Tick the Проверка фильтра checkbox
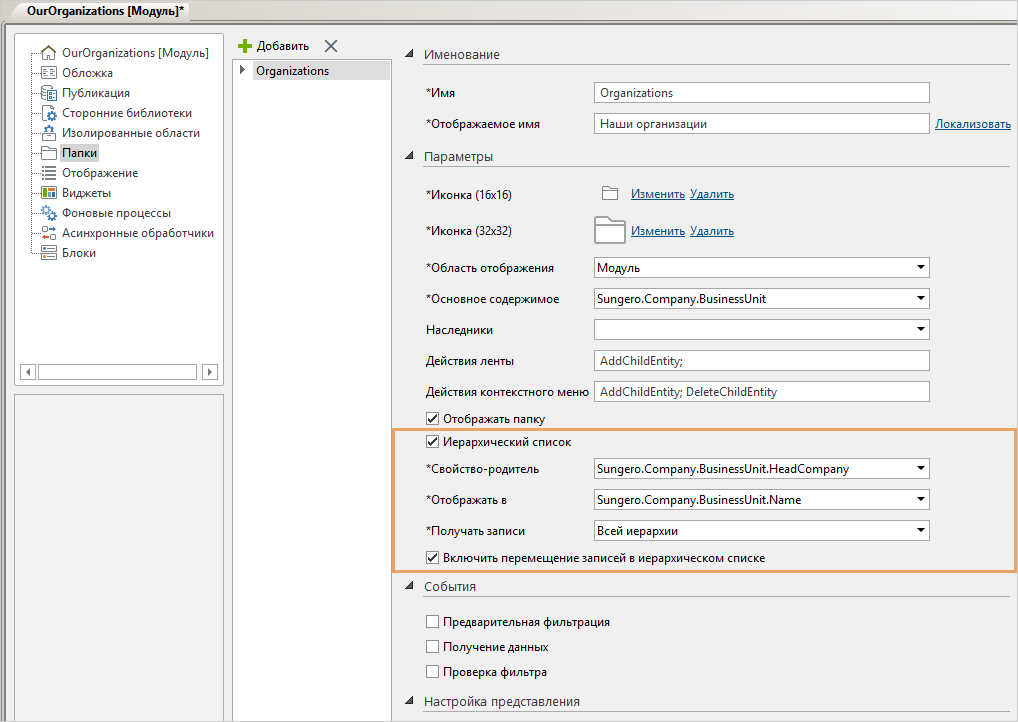This screenshot has height=722, width=1018. (x=432, y=672)
